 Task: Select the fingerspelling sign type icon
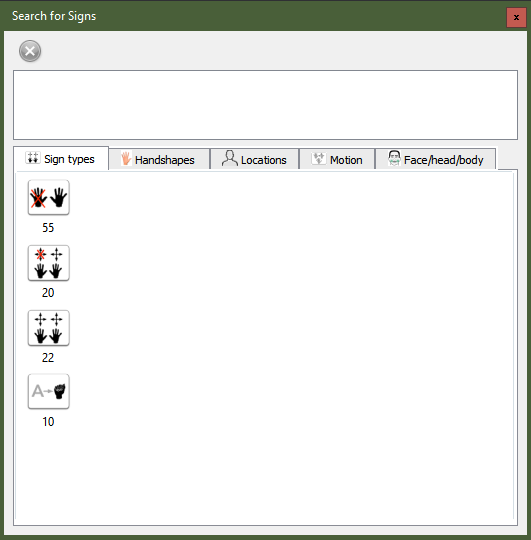[x=49, y=392]
